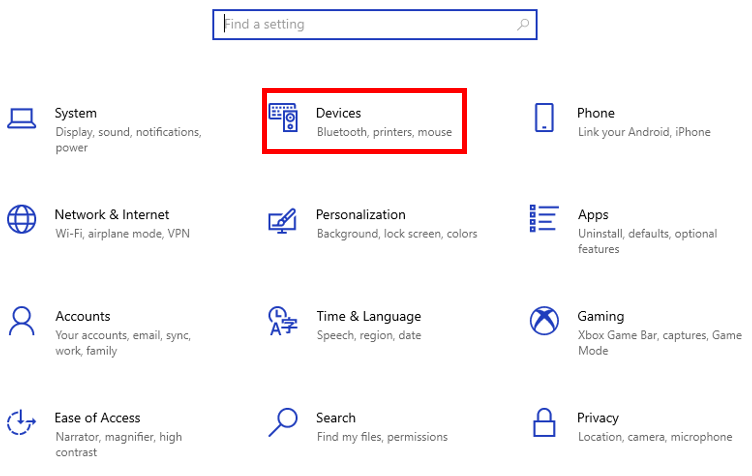
Task: Open the System heading link
Action: click(76, 113)
